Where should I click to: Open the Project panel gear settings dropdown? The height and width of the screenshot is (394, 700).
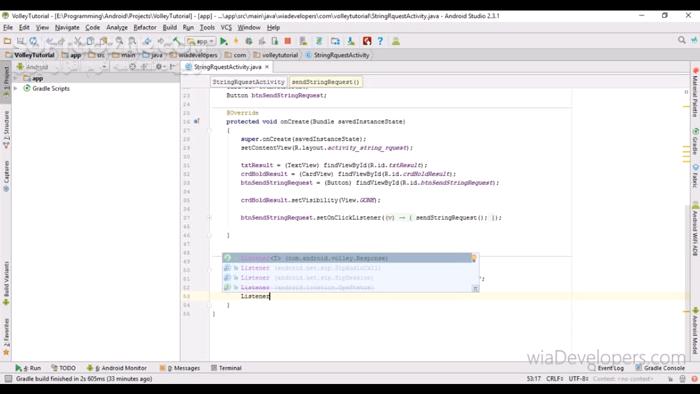(160, 67)
